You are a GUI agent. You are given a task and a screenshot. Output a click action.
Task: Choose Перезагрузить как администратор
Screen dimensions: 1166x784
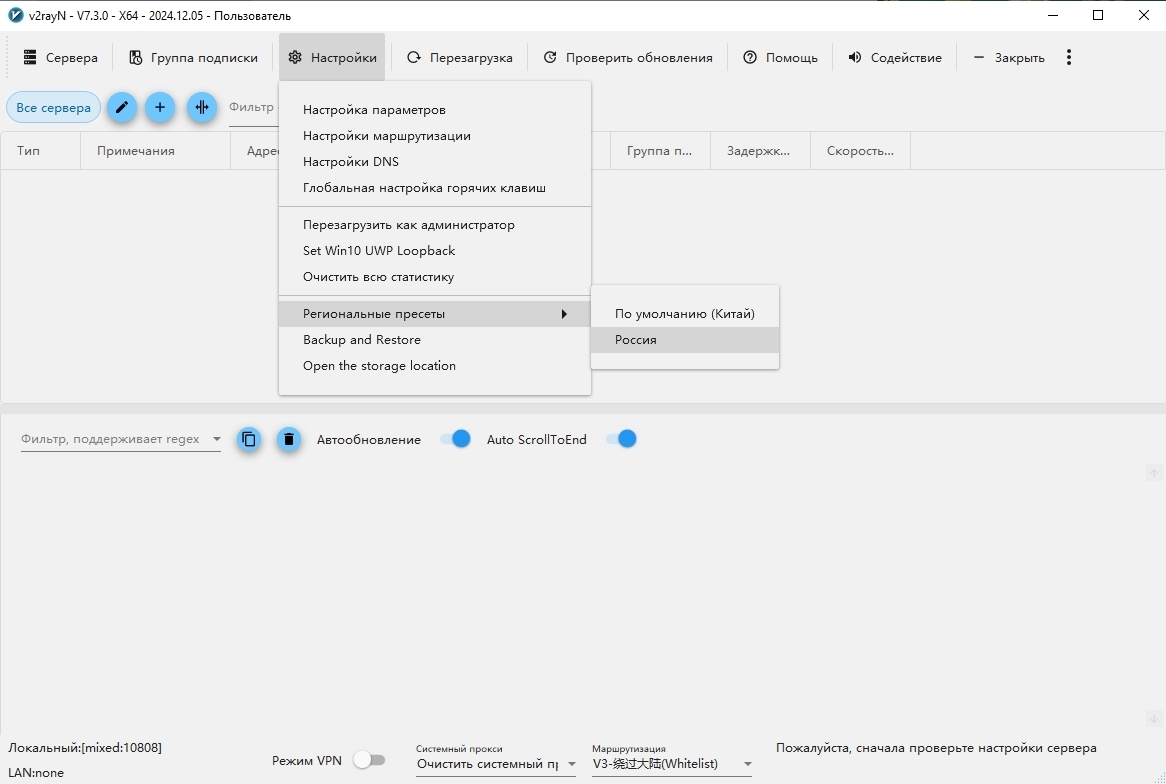[435, 225]
